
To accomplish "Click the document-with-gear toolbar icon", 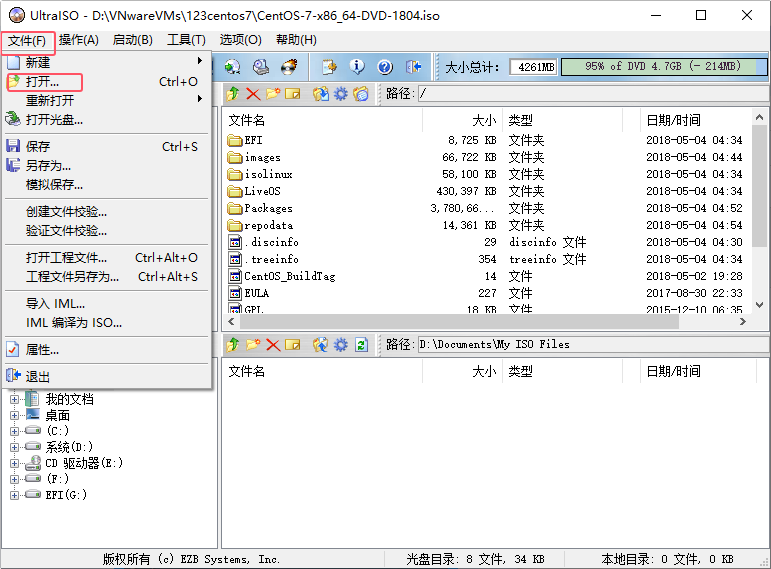I will pos(329,67).
